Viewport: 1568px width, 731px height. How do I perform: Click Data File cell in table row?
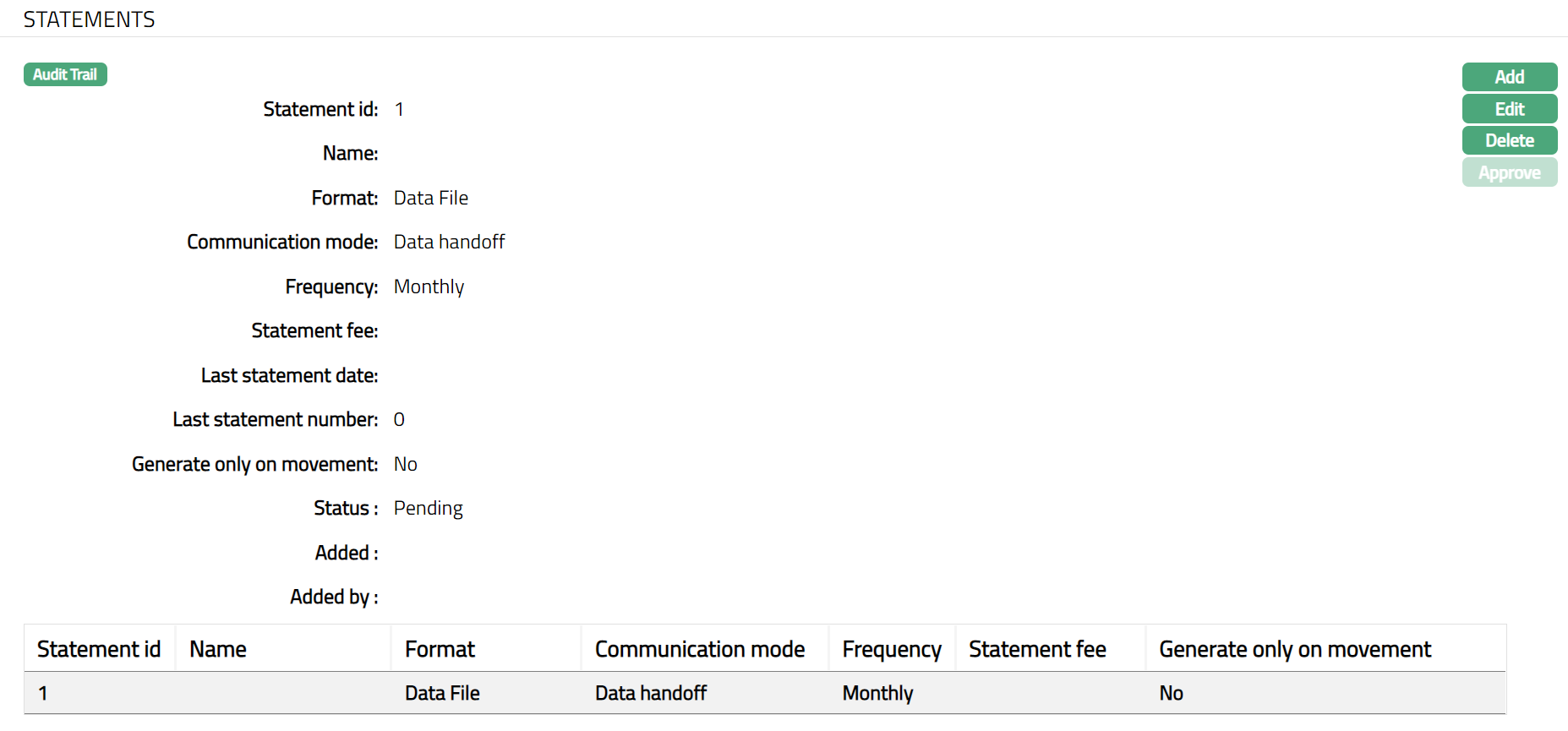pyautogui.click(x=442, y=693)
